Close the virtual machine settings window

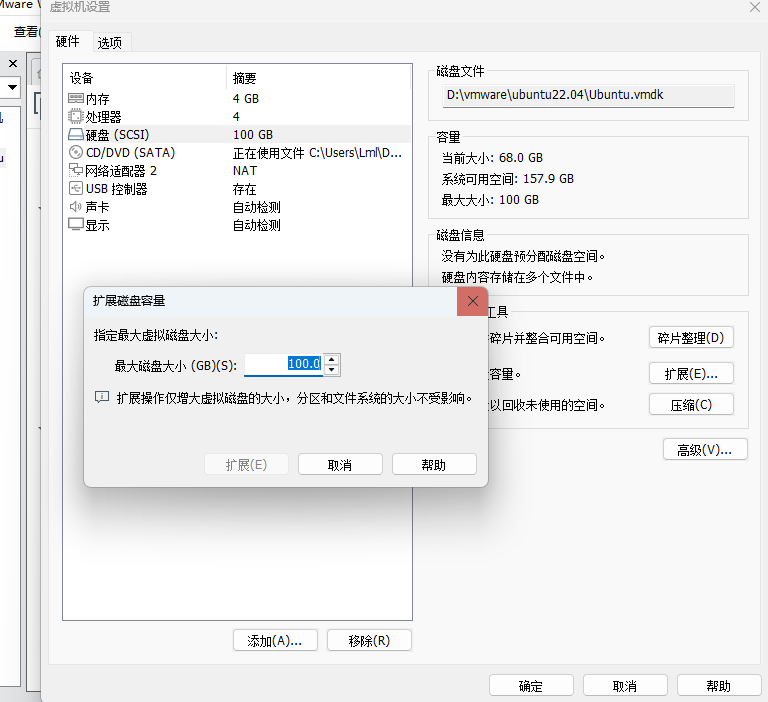click(755, 7)
